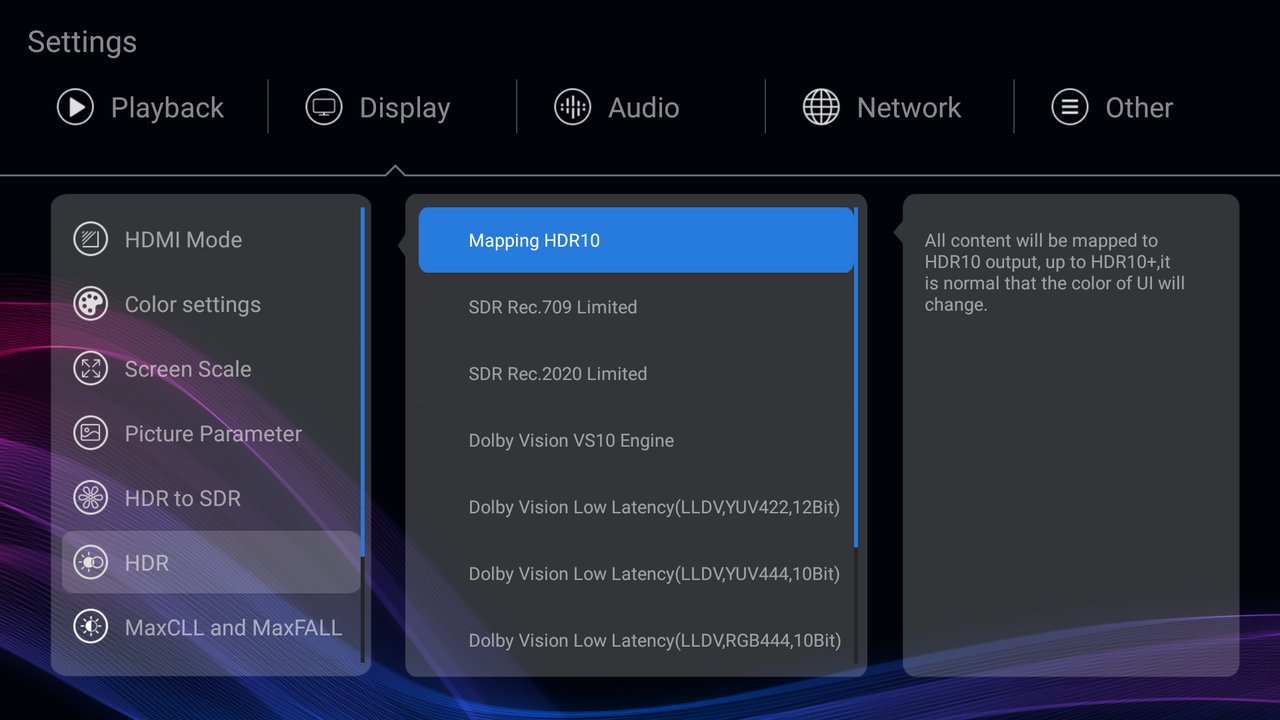
Task: Select SDR Rec.2020 Limited output
Action: click(636, 374)
